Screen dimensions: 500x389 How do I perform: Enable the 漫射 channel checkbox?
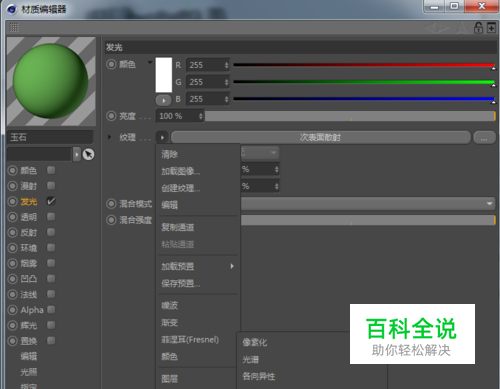[x=51, y=186]
